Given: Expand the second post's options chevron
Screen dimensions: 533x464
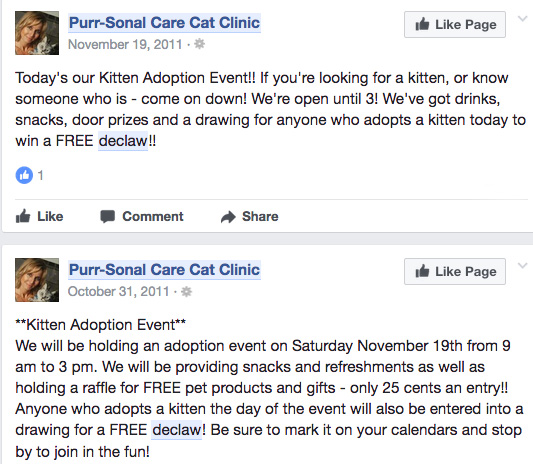Looking at the screenshot, I should (x=522, y=265).
